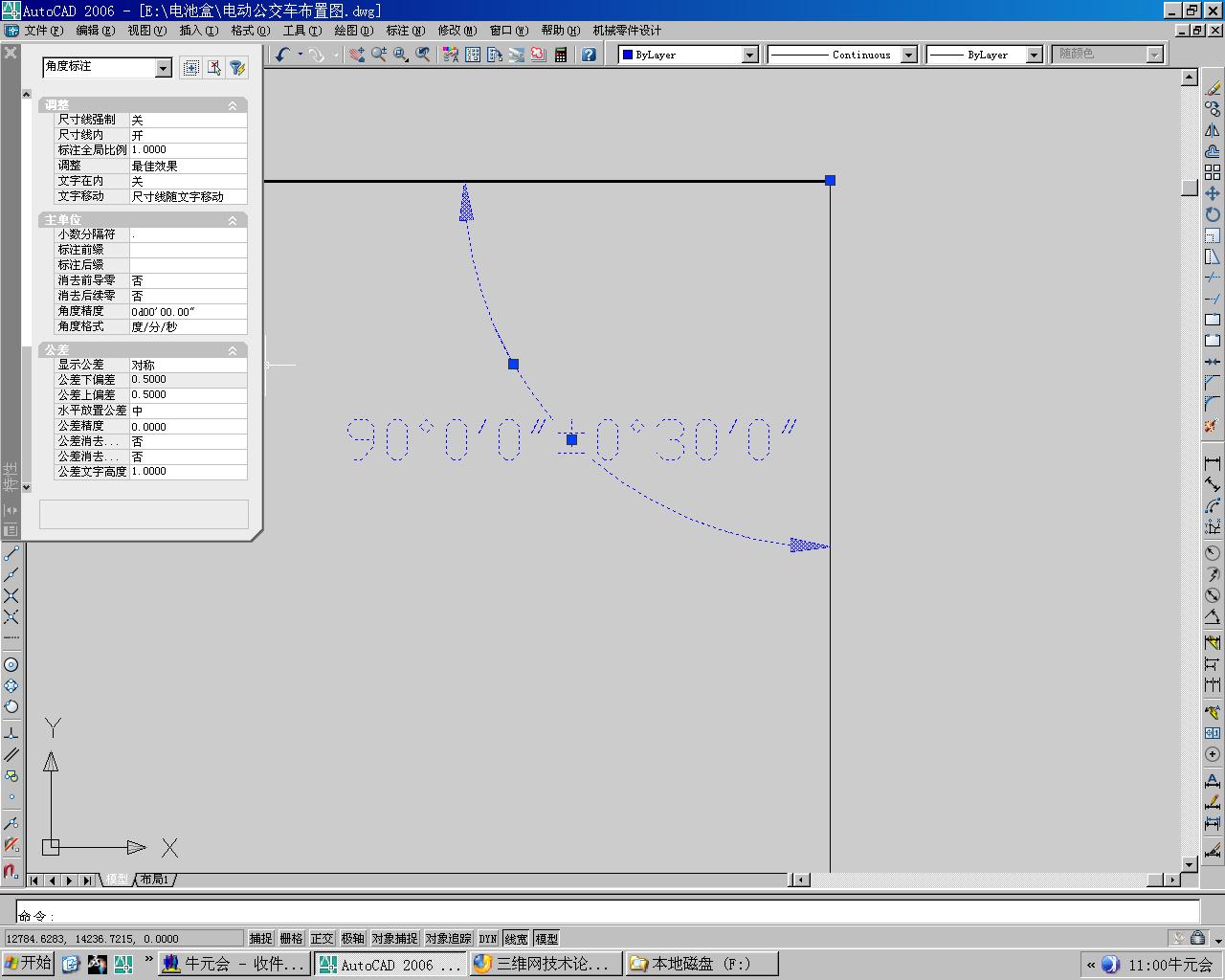Screen dimensions: 1225x980
Task: Select the Rotate tool
Action: click(x=1213, y=214)
